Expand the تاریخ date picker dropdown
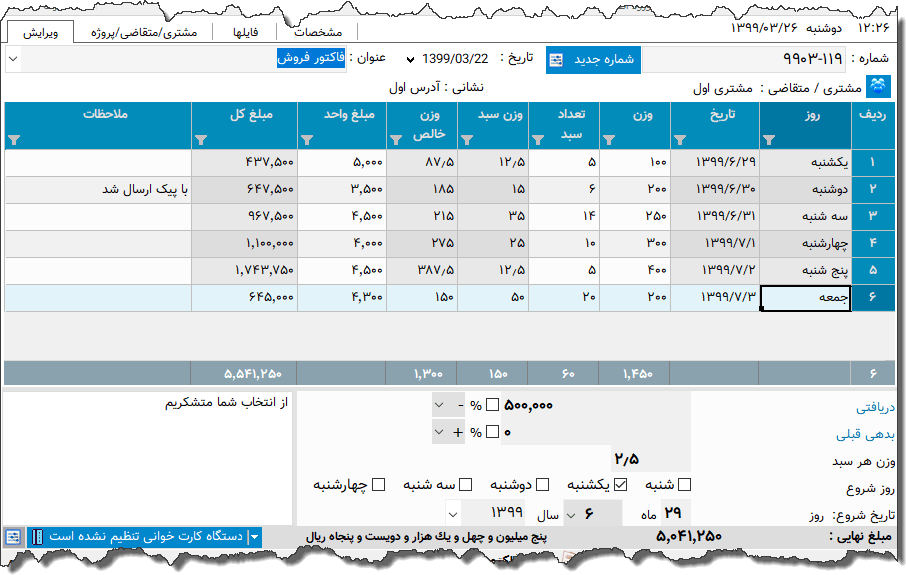The image size is (906, 575). 410,59
